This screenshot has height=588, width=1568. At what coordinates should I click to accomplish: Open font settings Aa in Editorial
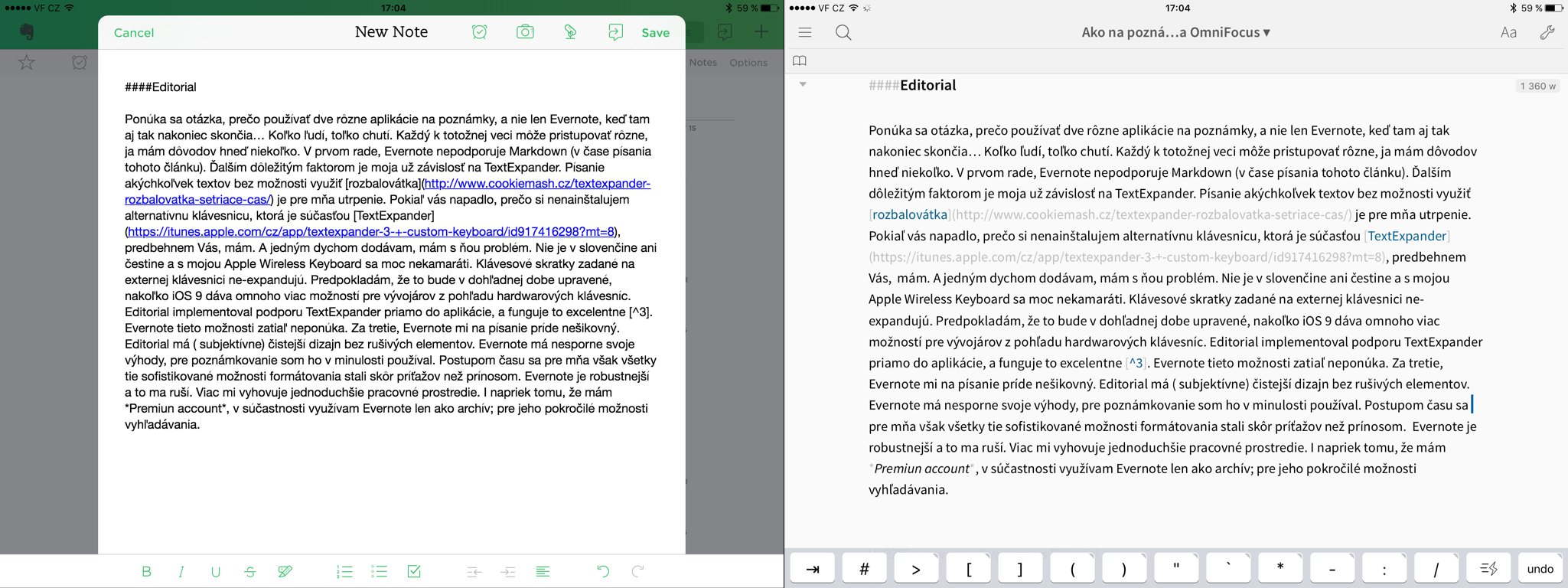point(1508,32)
